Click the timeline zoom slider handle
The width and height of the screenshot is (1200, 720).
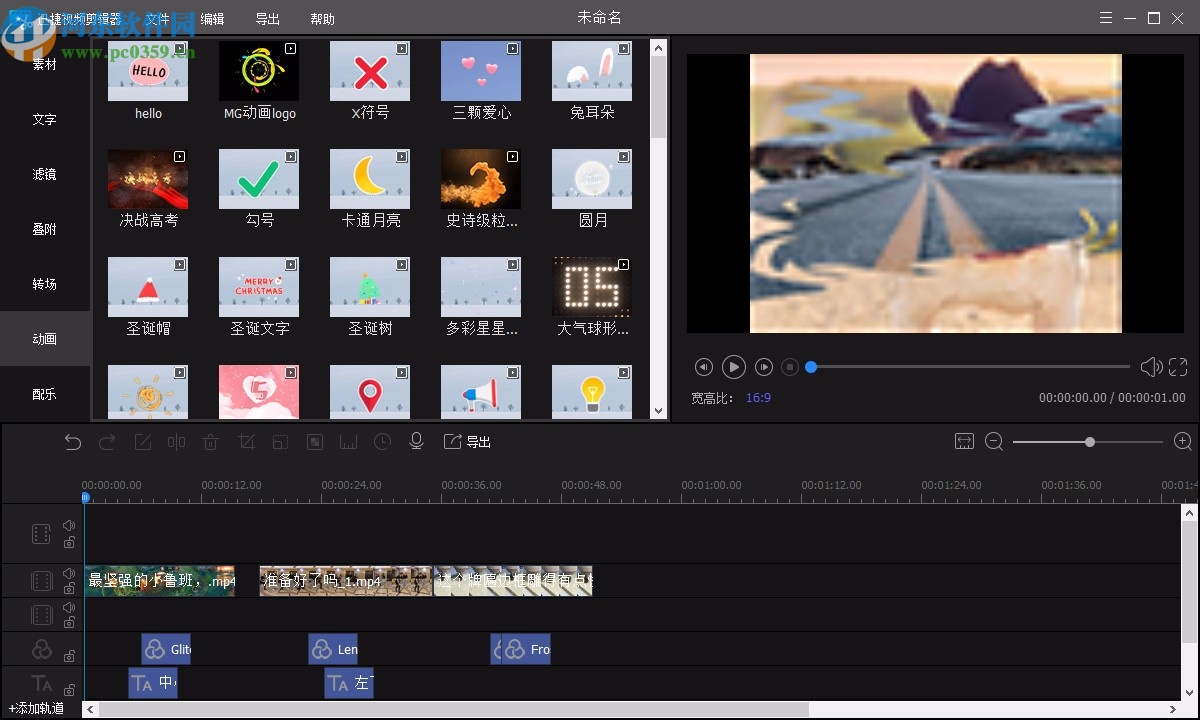coord(1090,442)
